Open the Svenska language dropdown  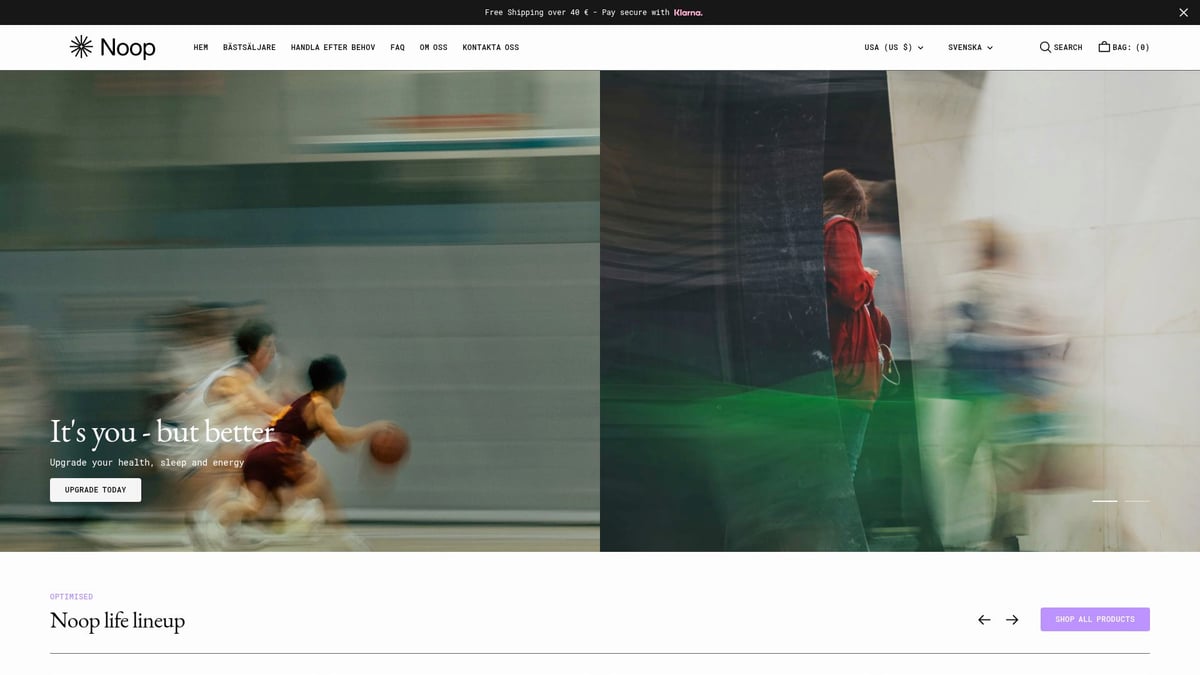pos(970,47)
